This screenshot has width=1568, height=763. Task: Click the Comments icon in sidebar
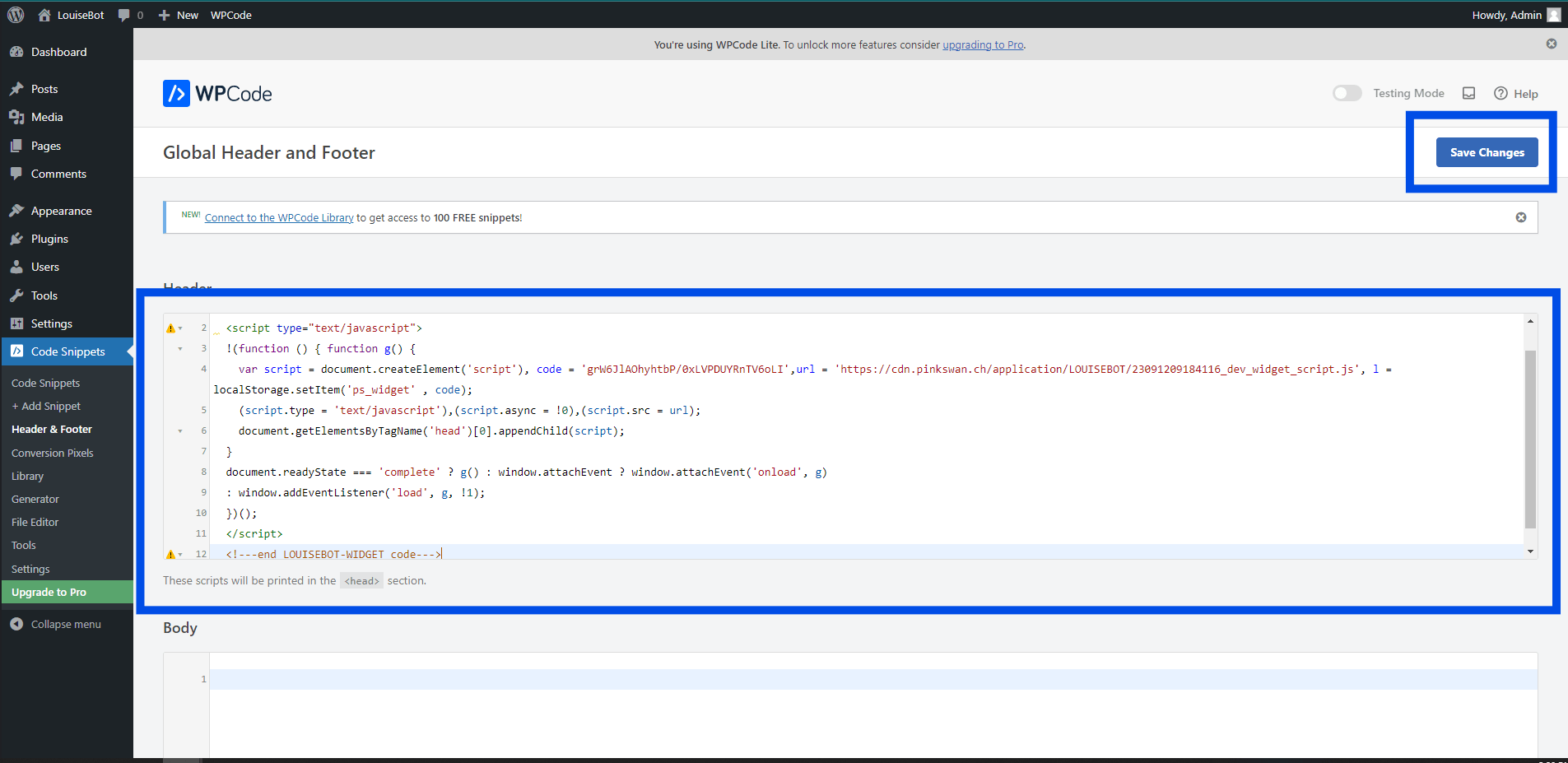[16, 174]
